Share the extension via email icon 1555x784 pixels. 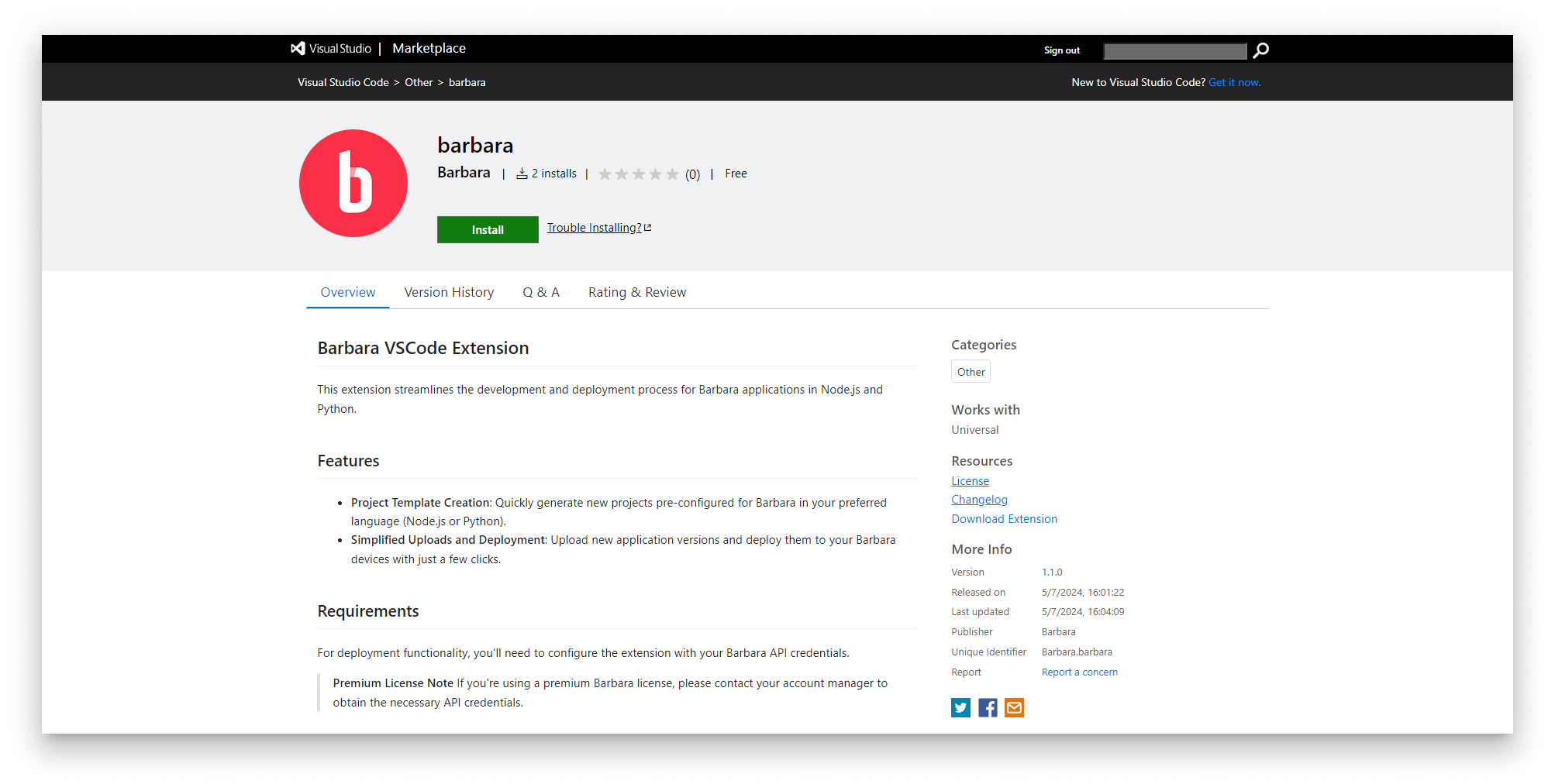click(1013, 707)
